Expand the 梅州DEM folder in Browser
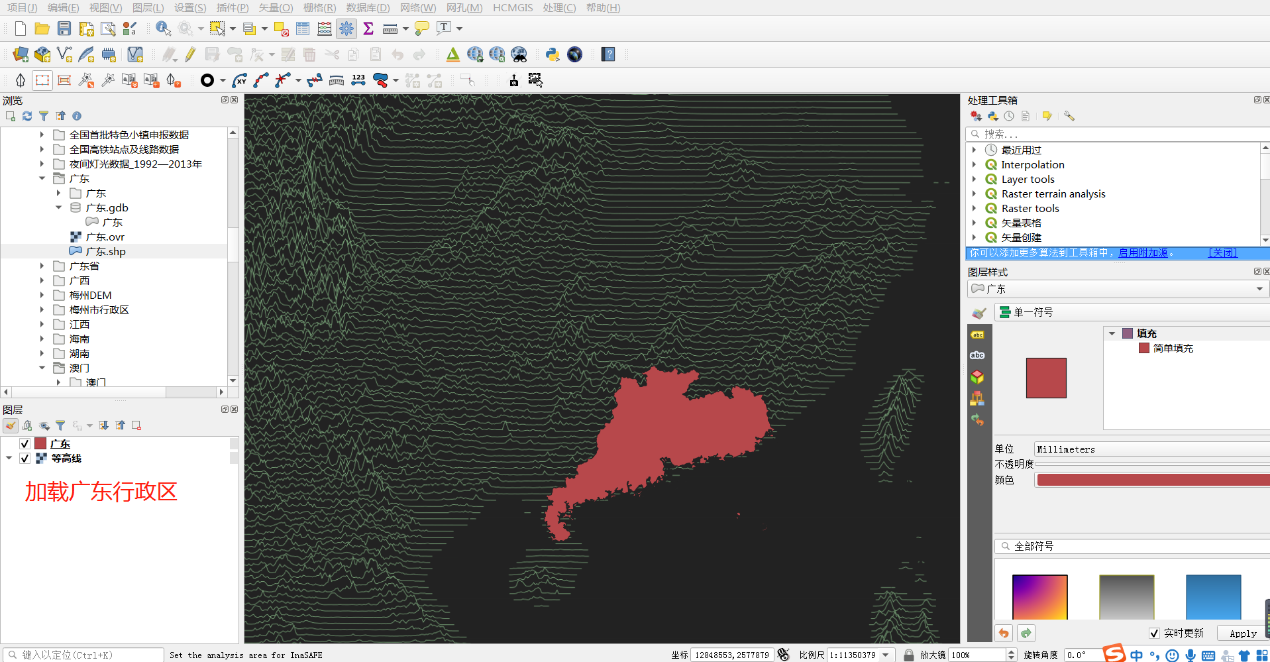Viewport: 1270px width, 662px height. (x=42, y=295)
